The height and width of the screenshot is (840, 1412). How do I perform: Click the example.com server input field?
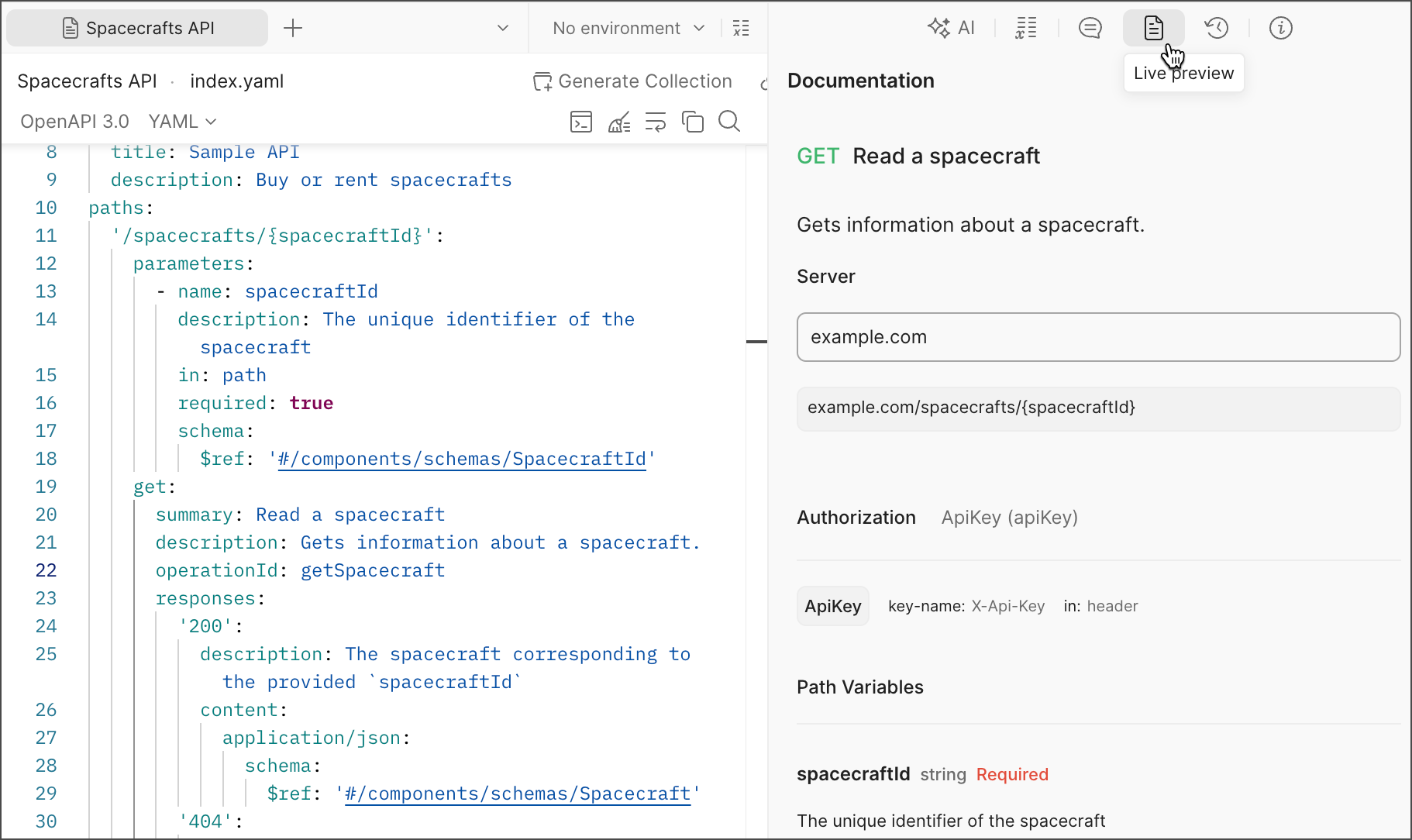pos(1097,337)
